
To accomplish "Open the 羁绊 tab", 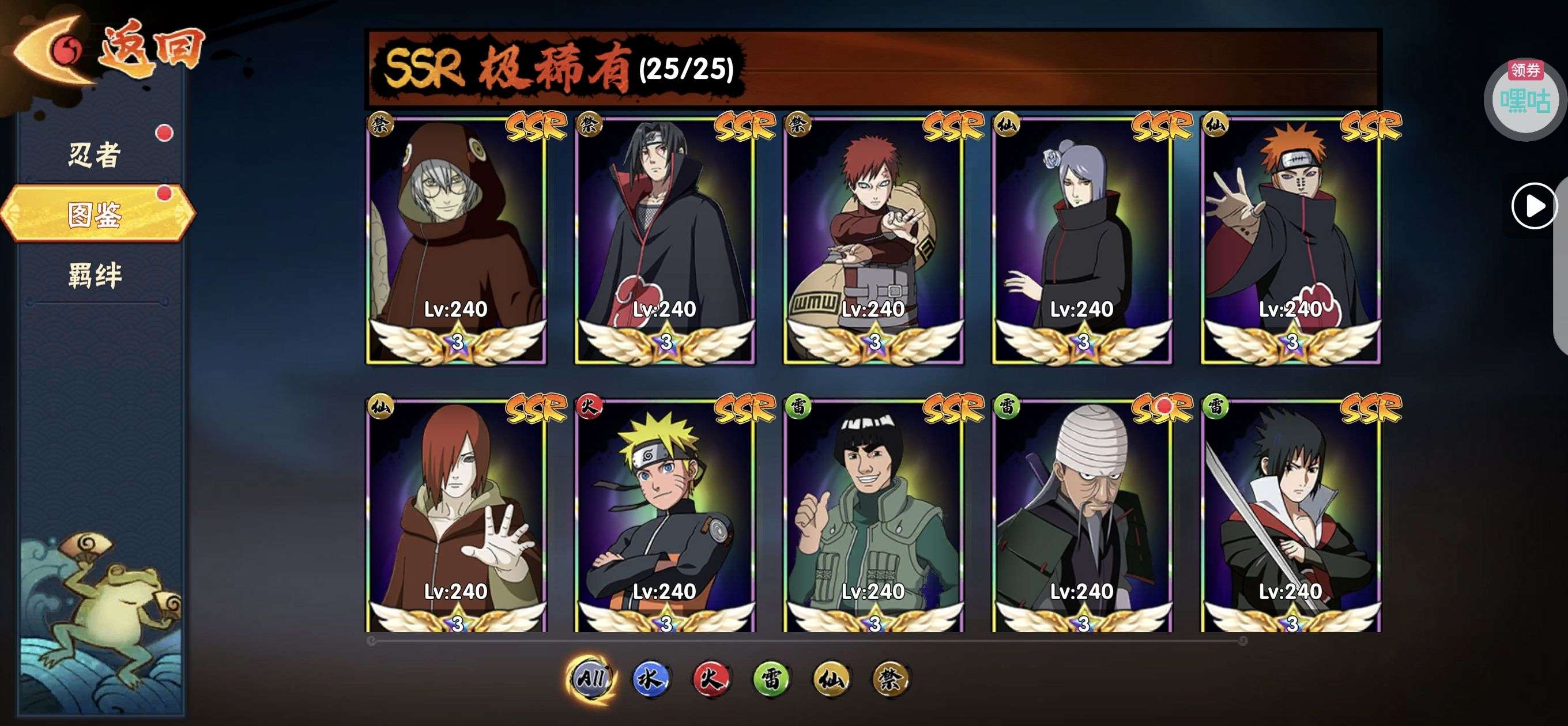I will point(95,275).
